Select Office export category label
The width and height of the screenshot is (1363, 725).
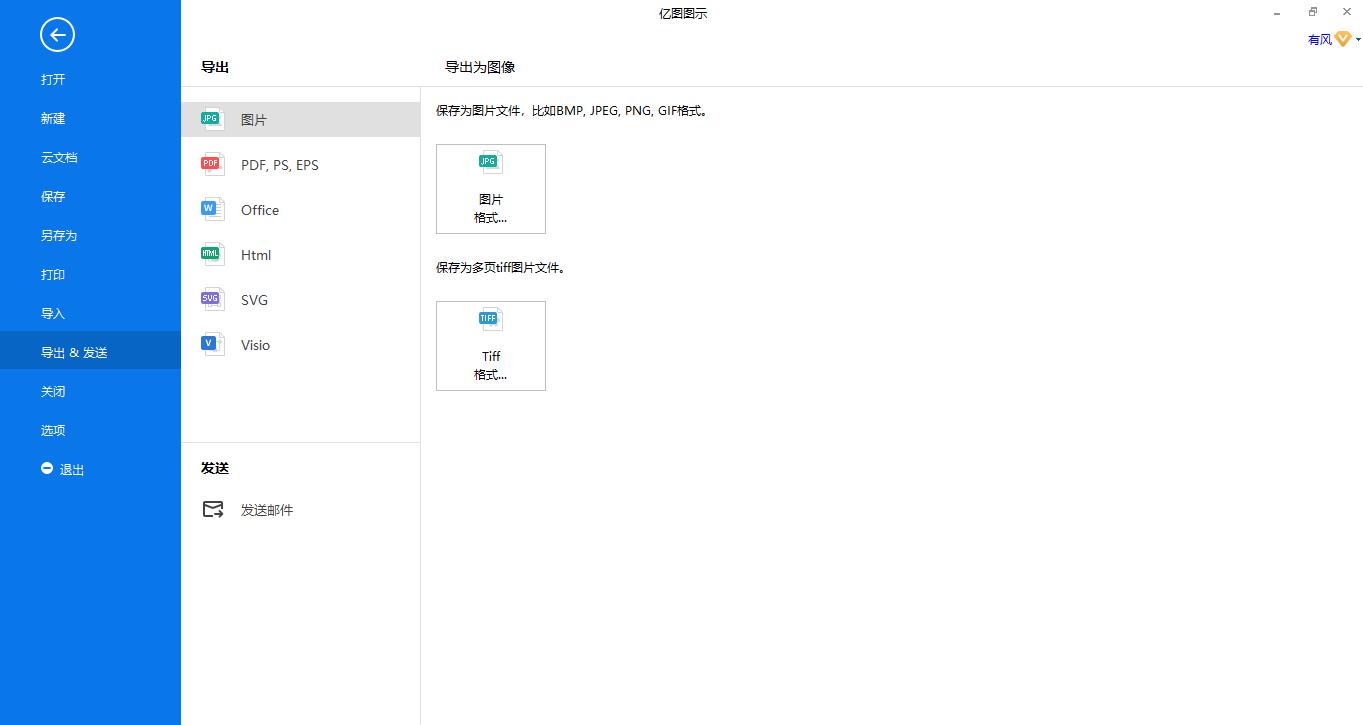coord(260,210)
